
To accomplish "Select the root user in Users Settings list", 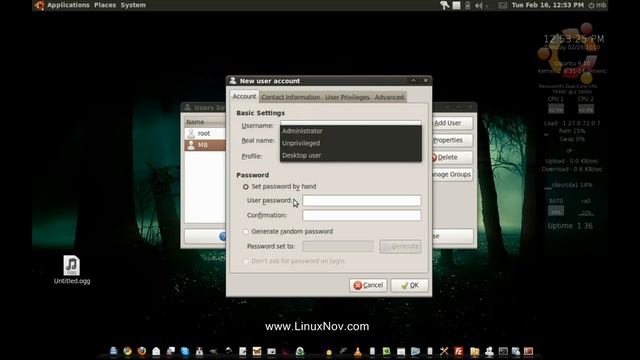I will (205, 133).
